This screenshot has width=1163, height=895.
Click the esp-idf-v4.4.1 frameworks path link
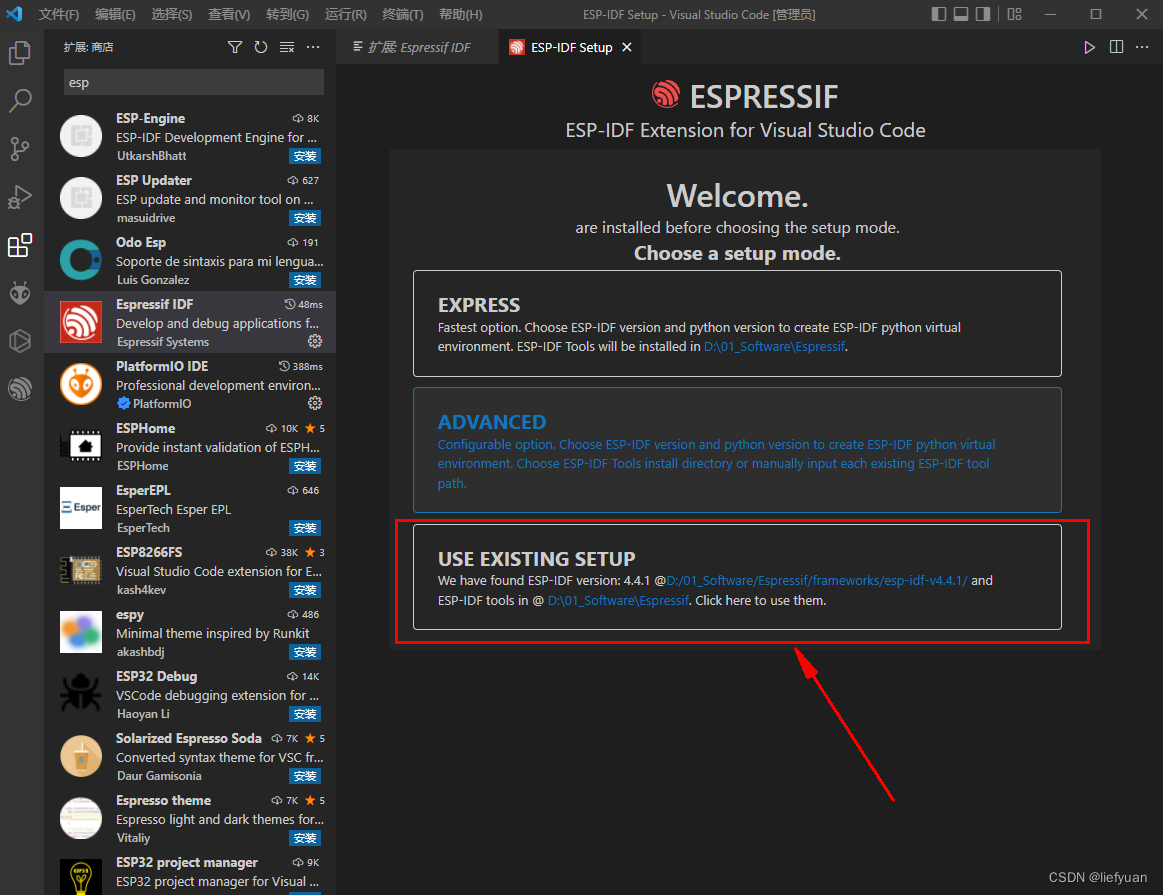(x=817, y=581)
